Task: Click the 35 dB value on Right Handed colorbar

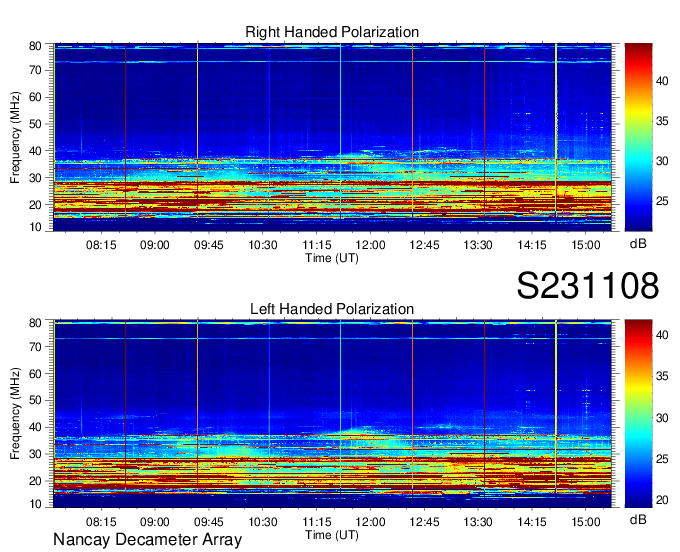Action: pyautogui.click(x=662, y=121)
